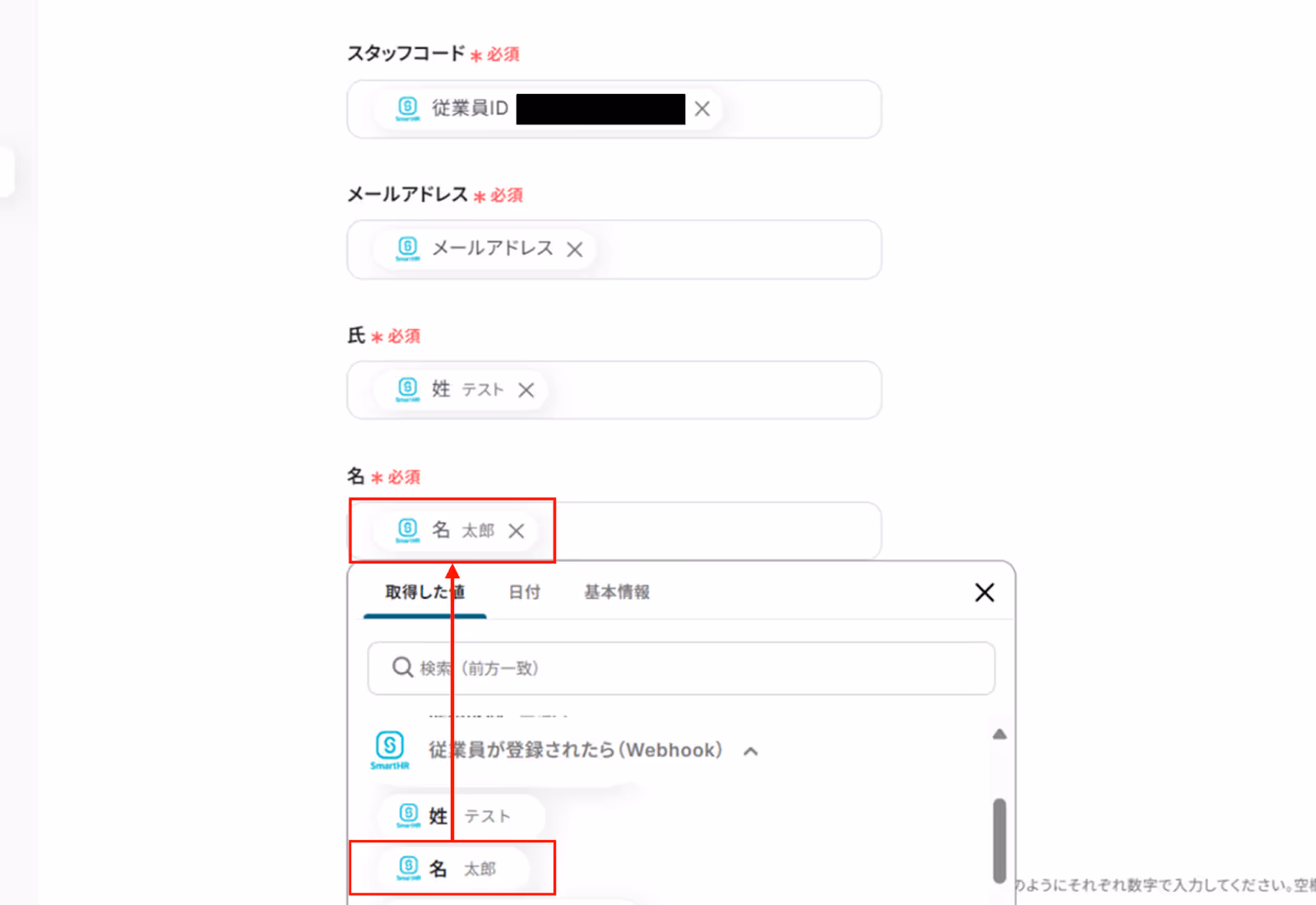1316x905 pixels.
Task: Click the magnifier search icon
Action: 402,667
